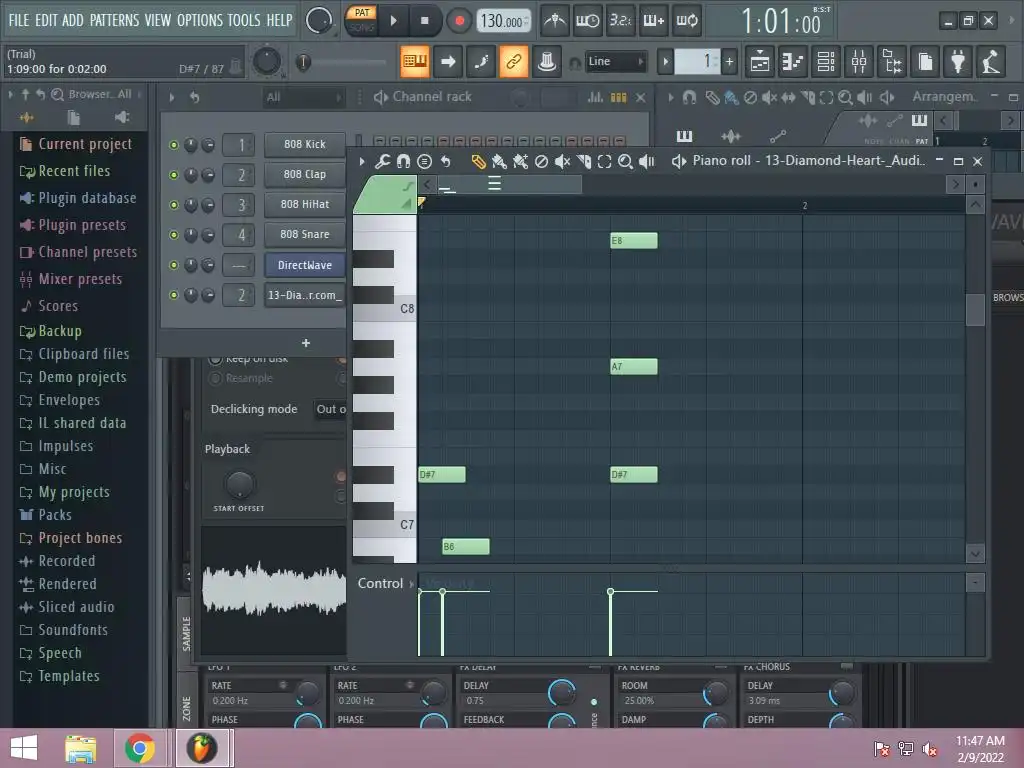Select the Select tool in Piano roll
This screenshot has height=768, width=1024.
point(604,161)
